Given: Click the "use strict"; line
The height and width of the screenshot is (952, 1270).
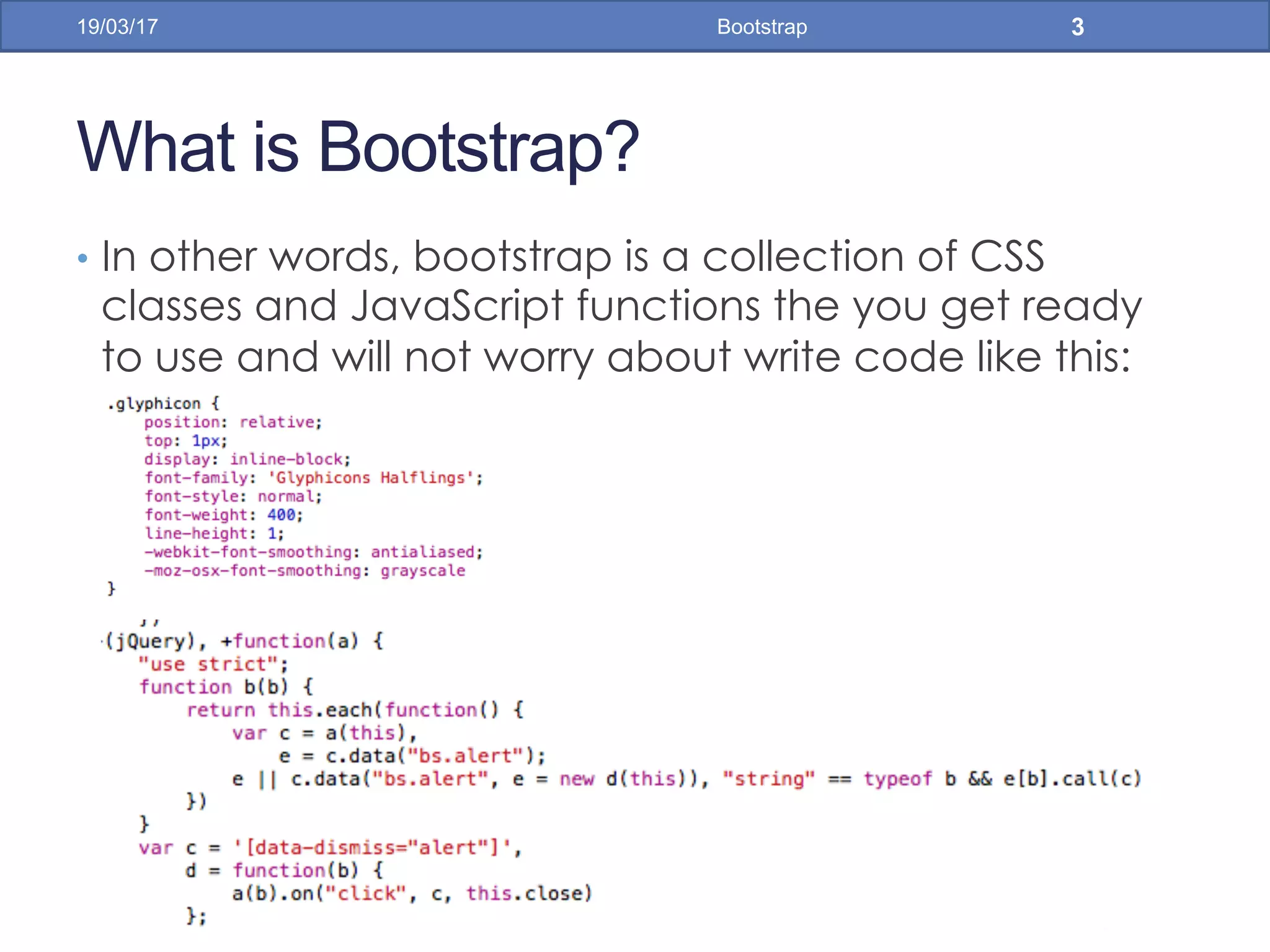Looking at the screenshot, I should coord(213,664).
